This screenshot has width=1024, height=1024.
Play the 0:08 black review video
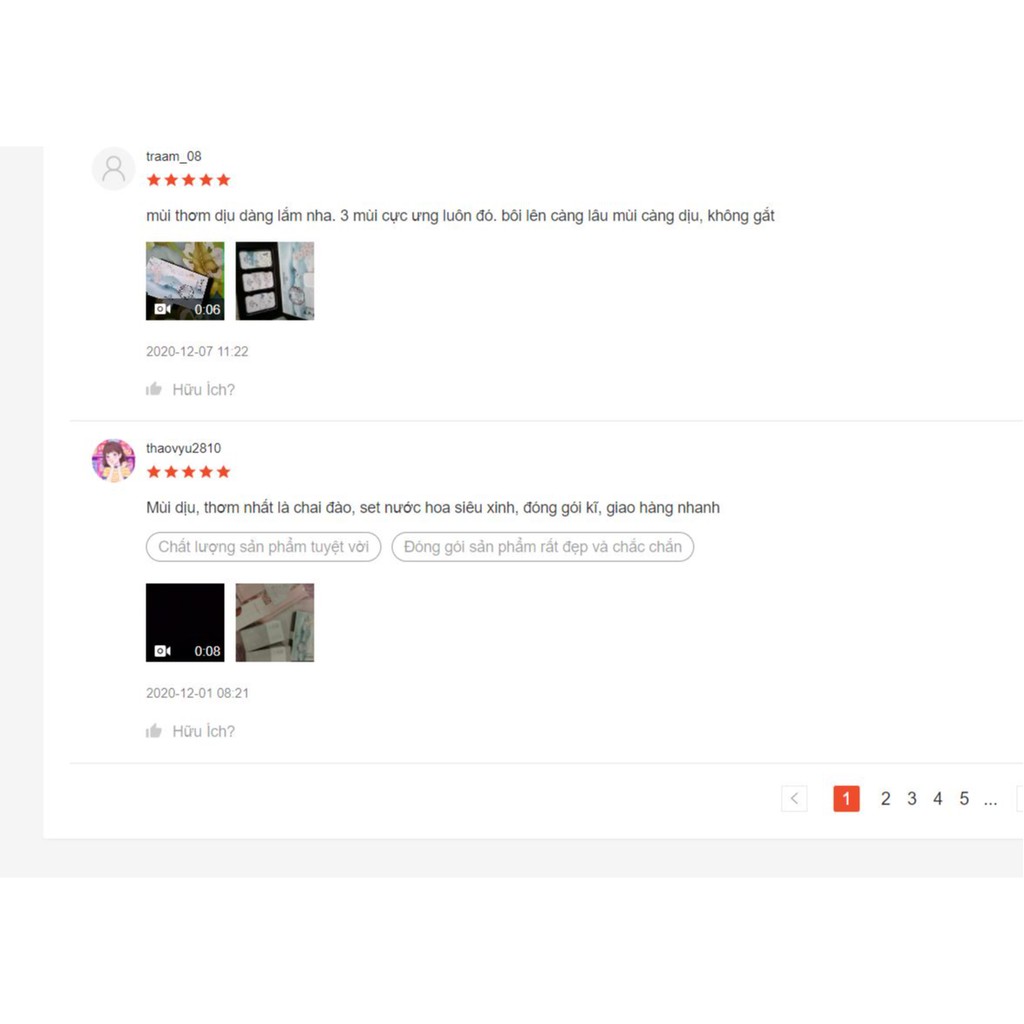click(x=185, y=622)
